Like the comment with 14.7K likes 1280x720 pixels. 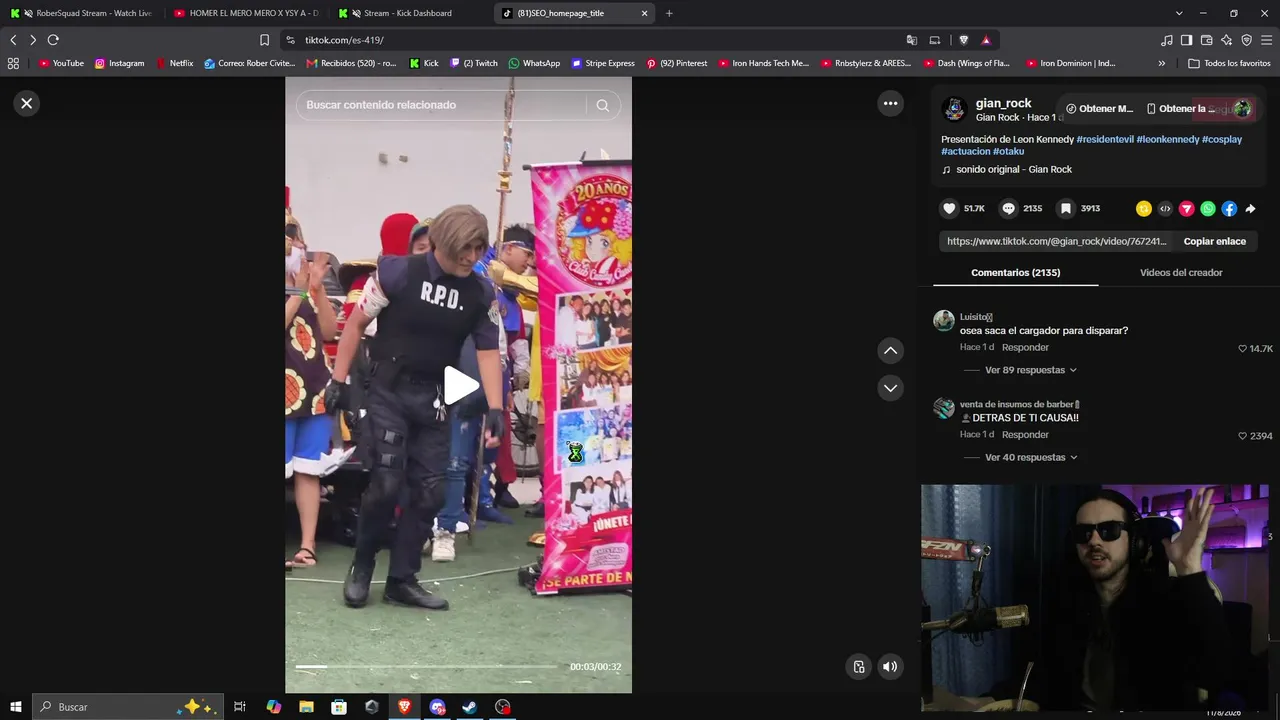pyautogui.click(x=1243, y=348)
